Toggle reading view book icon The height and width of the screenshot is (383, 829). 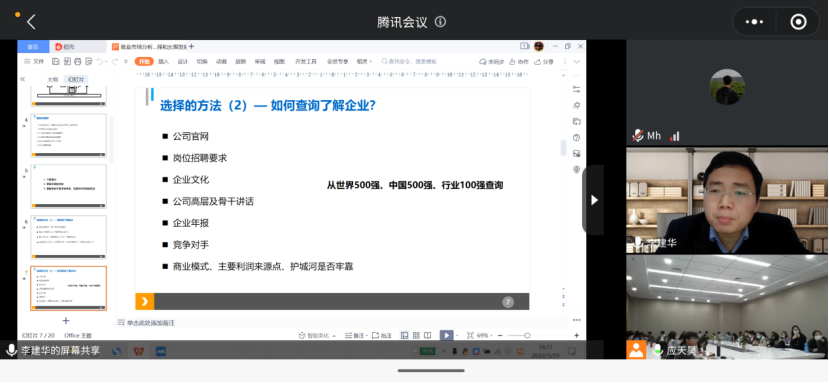point(428,335)
